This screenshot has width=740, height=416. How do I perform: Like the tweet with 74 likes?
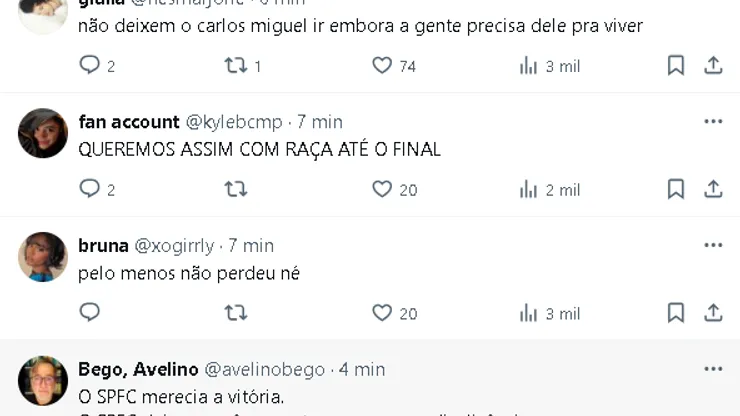tap(382, 66)
